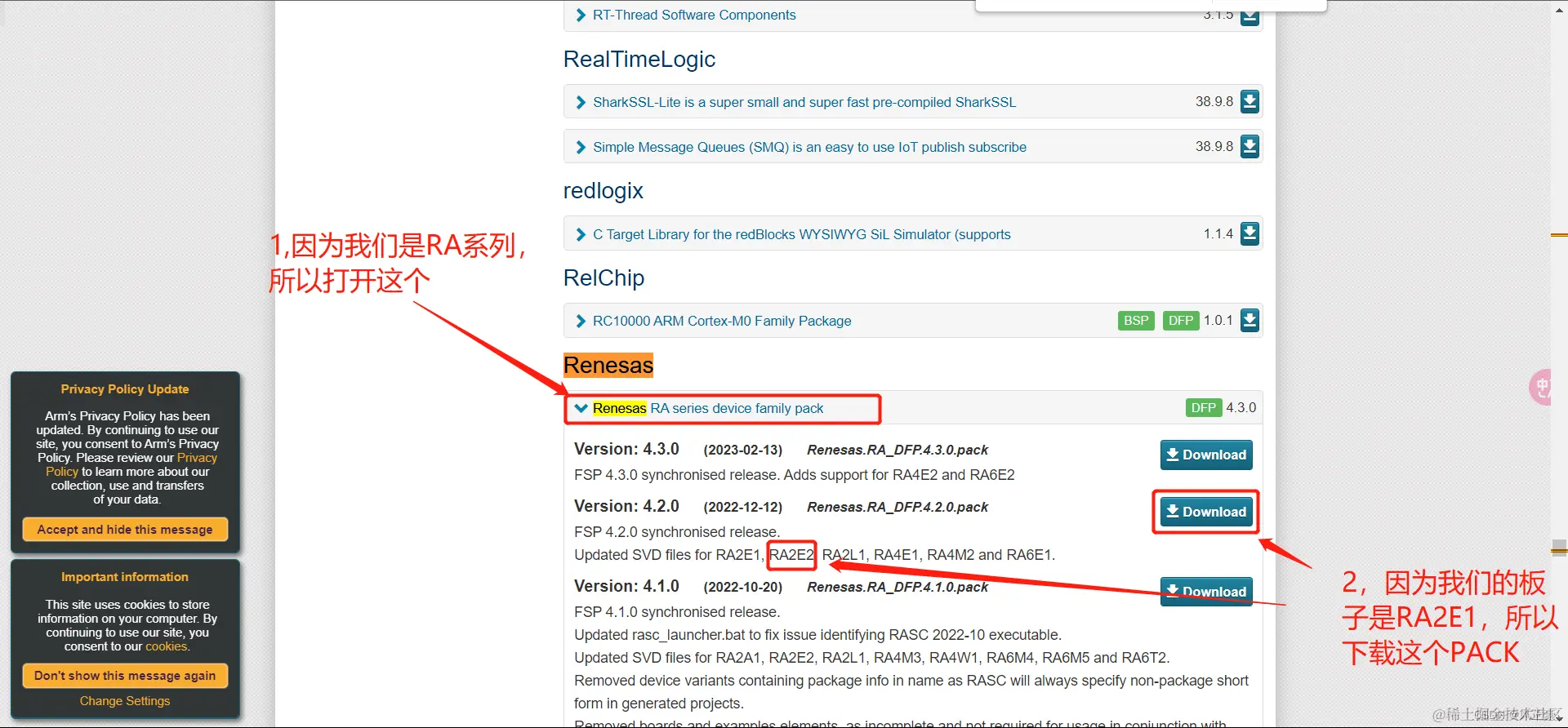
Task: Click RC10000 ARM Cortex-M0 Family Package title
Action: (x=722, y=321)
